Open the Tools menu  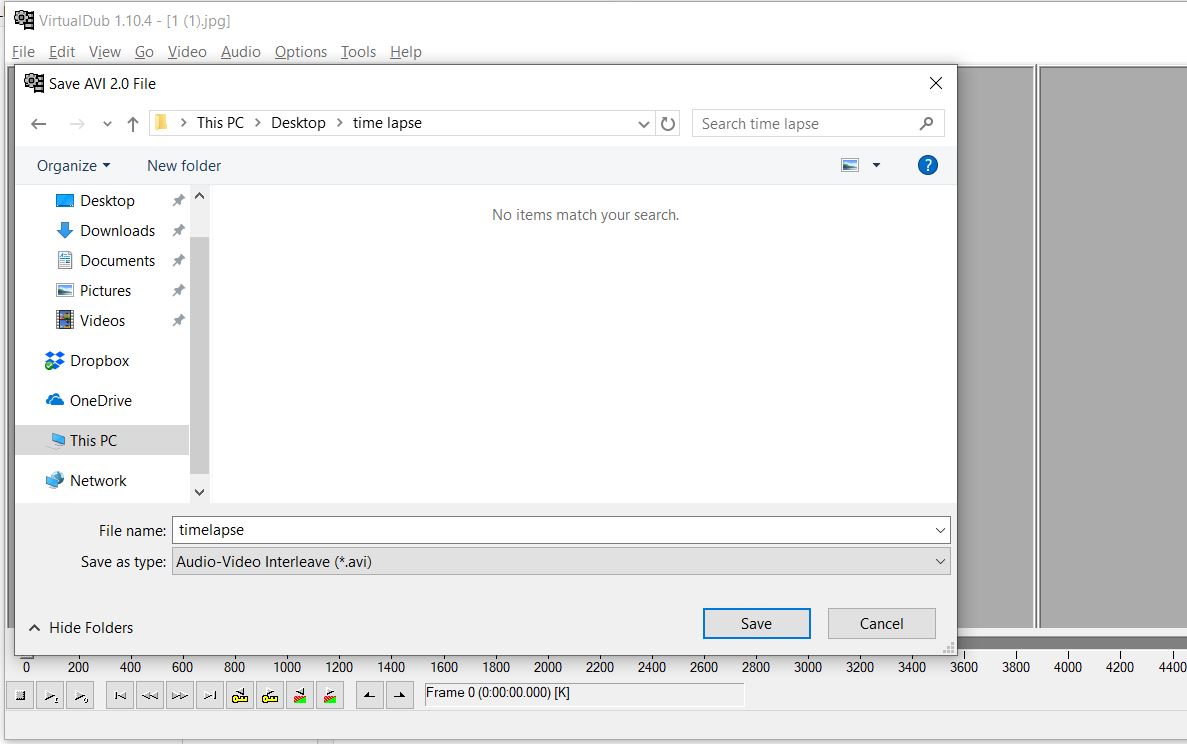358,51
